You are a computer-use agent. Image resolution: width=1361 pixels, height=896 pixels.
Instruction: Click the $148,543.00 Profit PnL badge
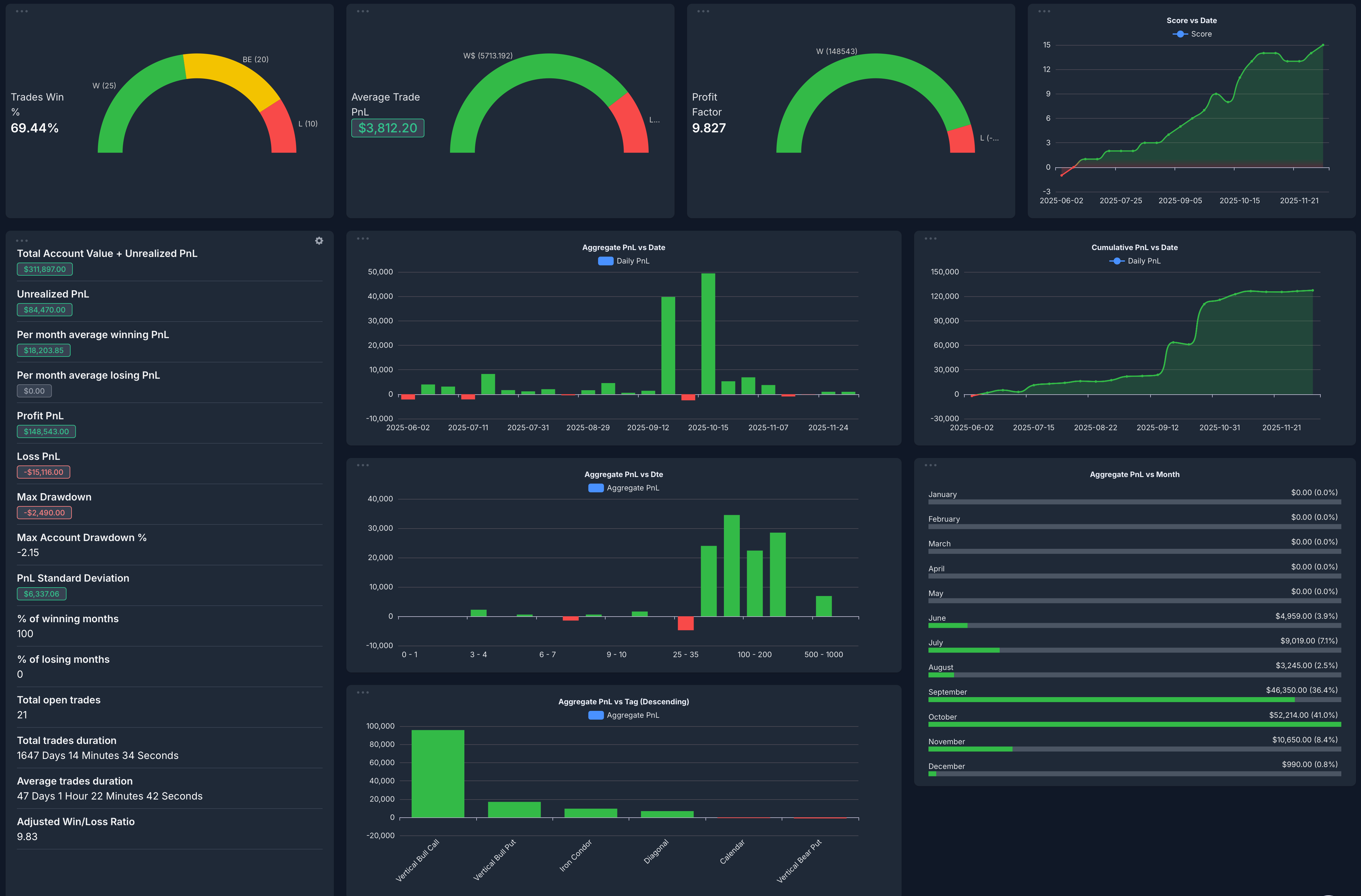46,432
